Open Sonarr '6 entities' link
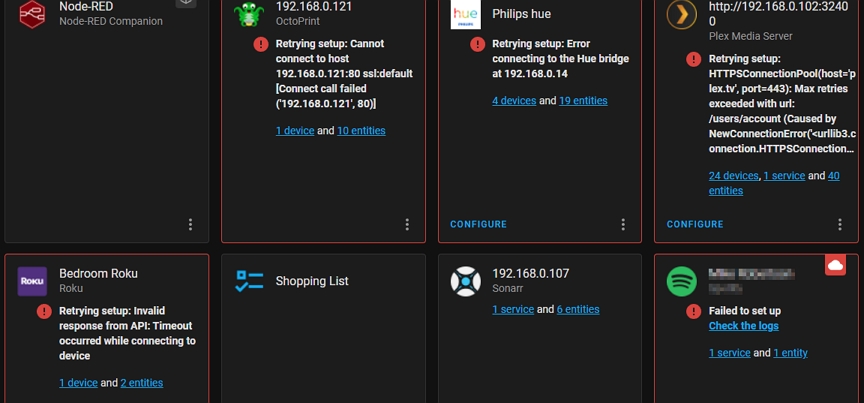The height and width of the screenshot is (403, 864). pyautogui.click(x=578, y=309)
